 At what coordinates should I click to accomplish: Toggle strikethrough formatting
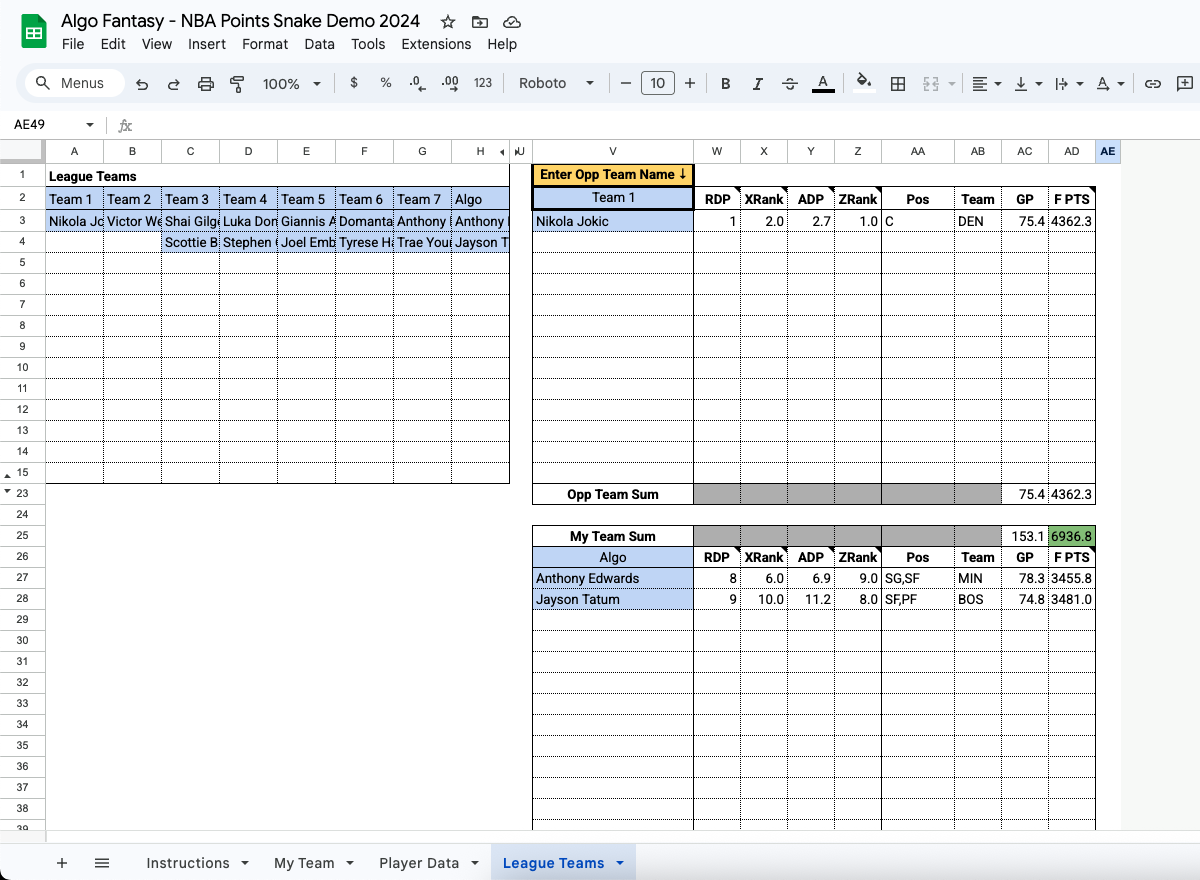(x=790, y=84)
